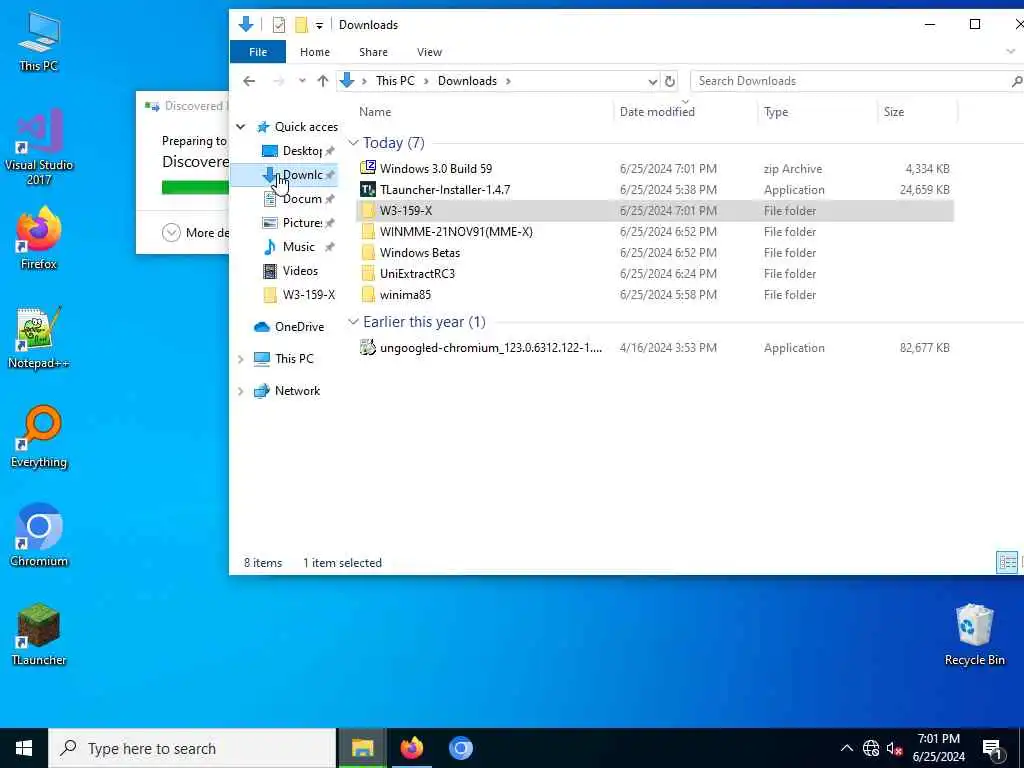
Task: Select the TLauncher-Installer-1.4.7 application icon
Action: (368, 189)
